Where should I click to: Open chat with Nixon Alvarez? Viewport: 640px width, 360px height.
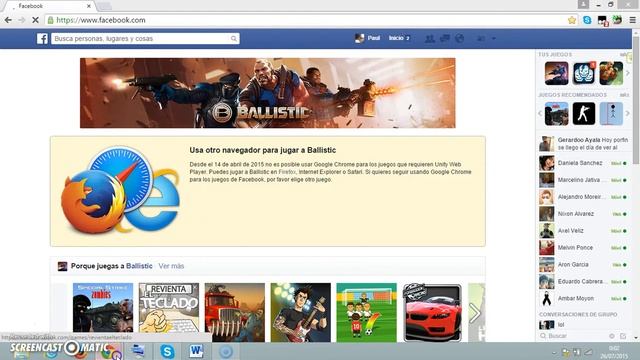584,214
